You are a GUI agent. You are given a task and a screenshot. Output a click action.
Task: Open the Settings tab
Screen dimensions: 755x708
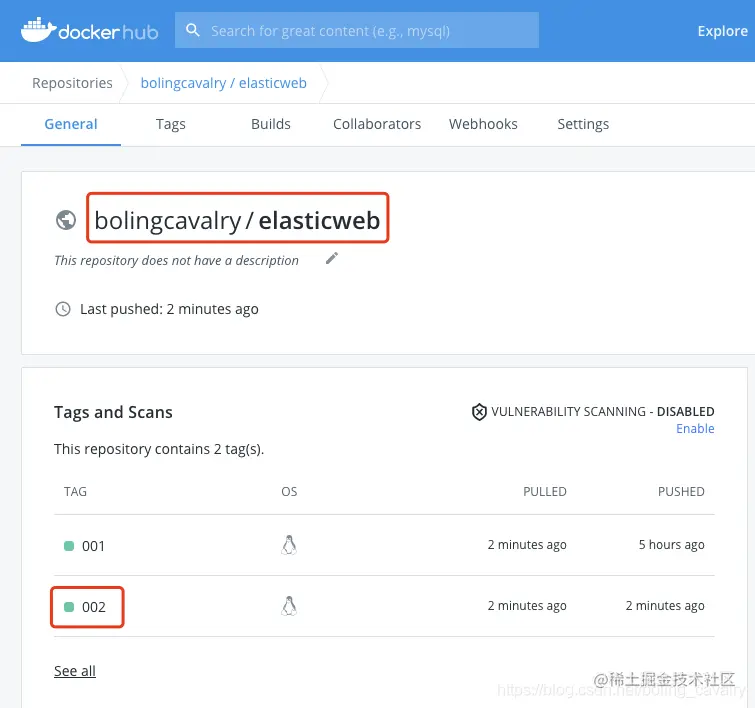(x=583, y=124)
